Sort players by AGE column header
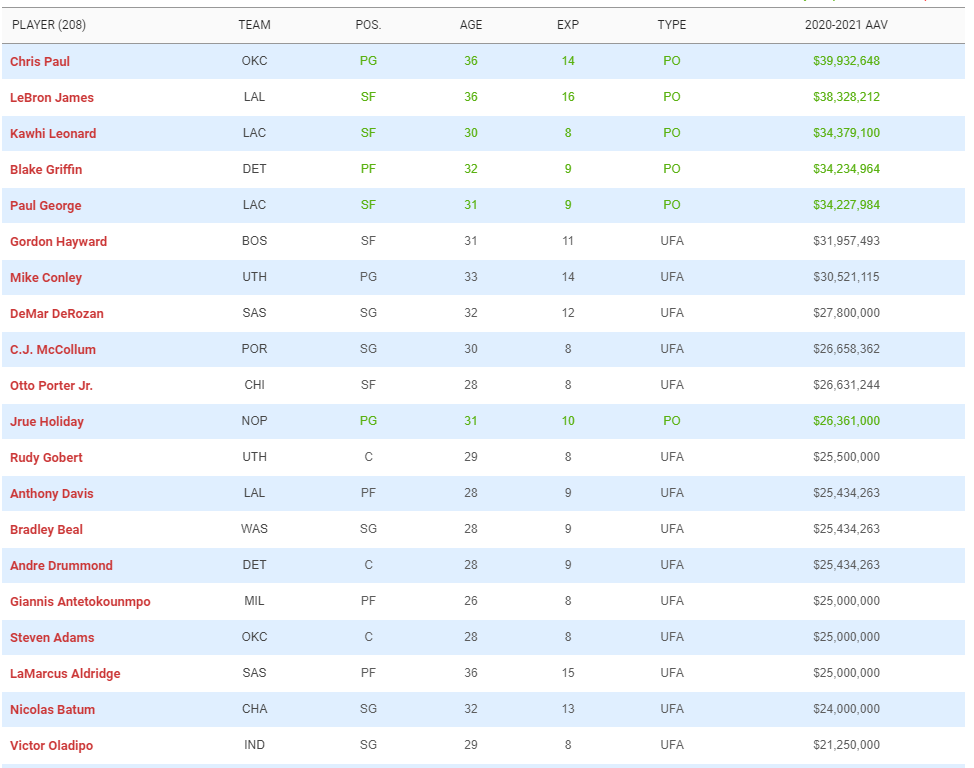974x768 pixels. click(470, 25)
